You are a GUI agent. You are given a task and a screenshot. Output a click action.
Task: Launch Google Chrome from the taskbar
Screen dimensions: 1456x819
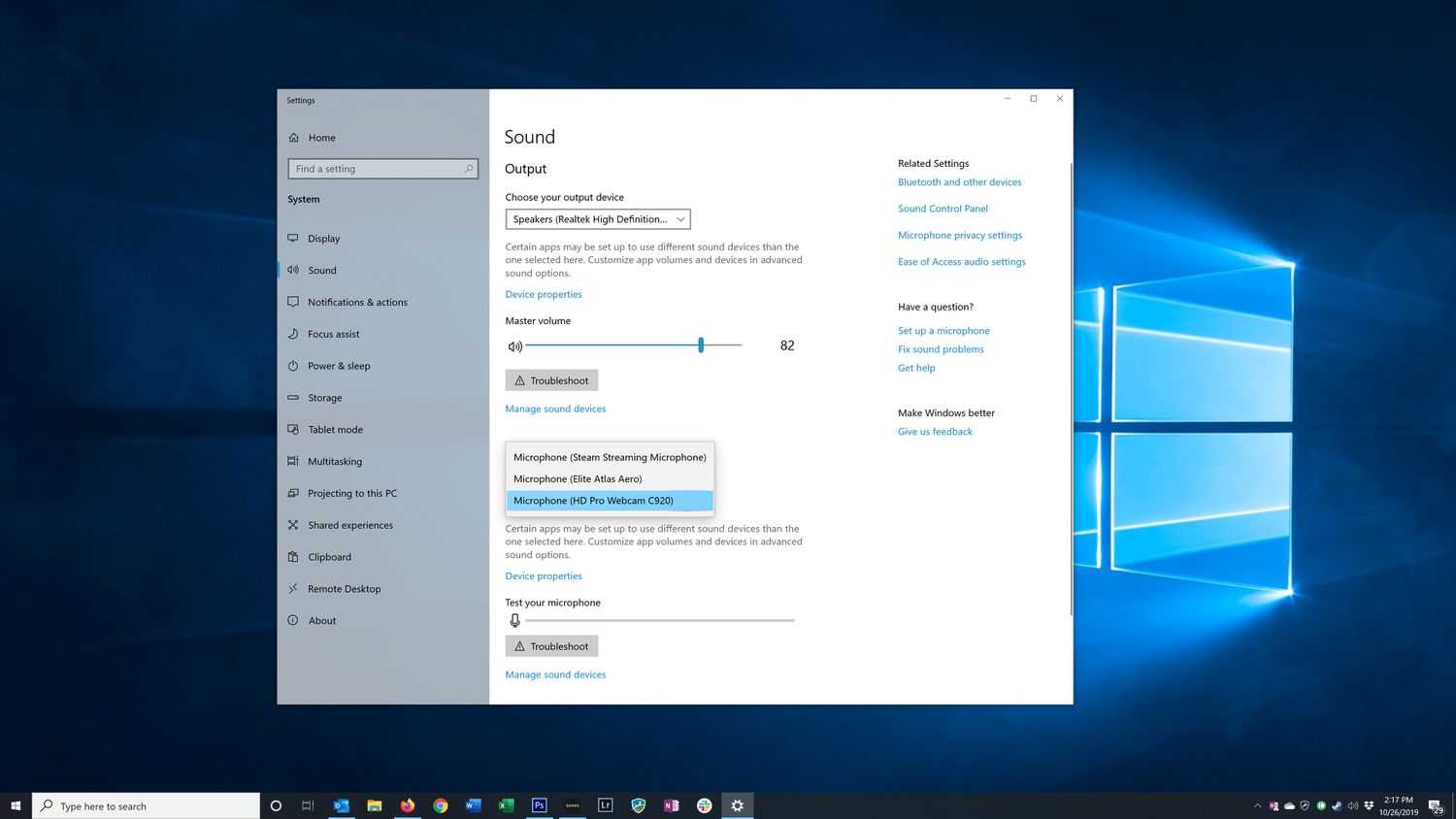click(441, 805)
